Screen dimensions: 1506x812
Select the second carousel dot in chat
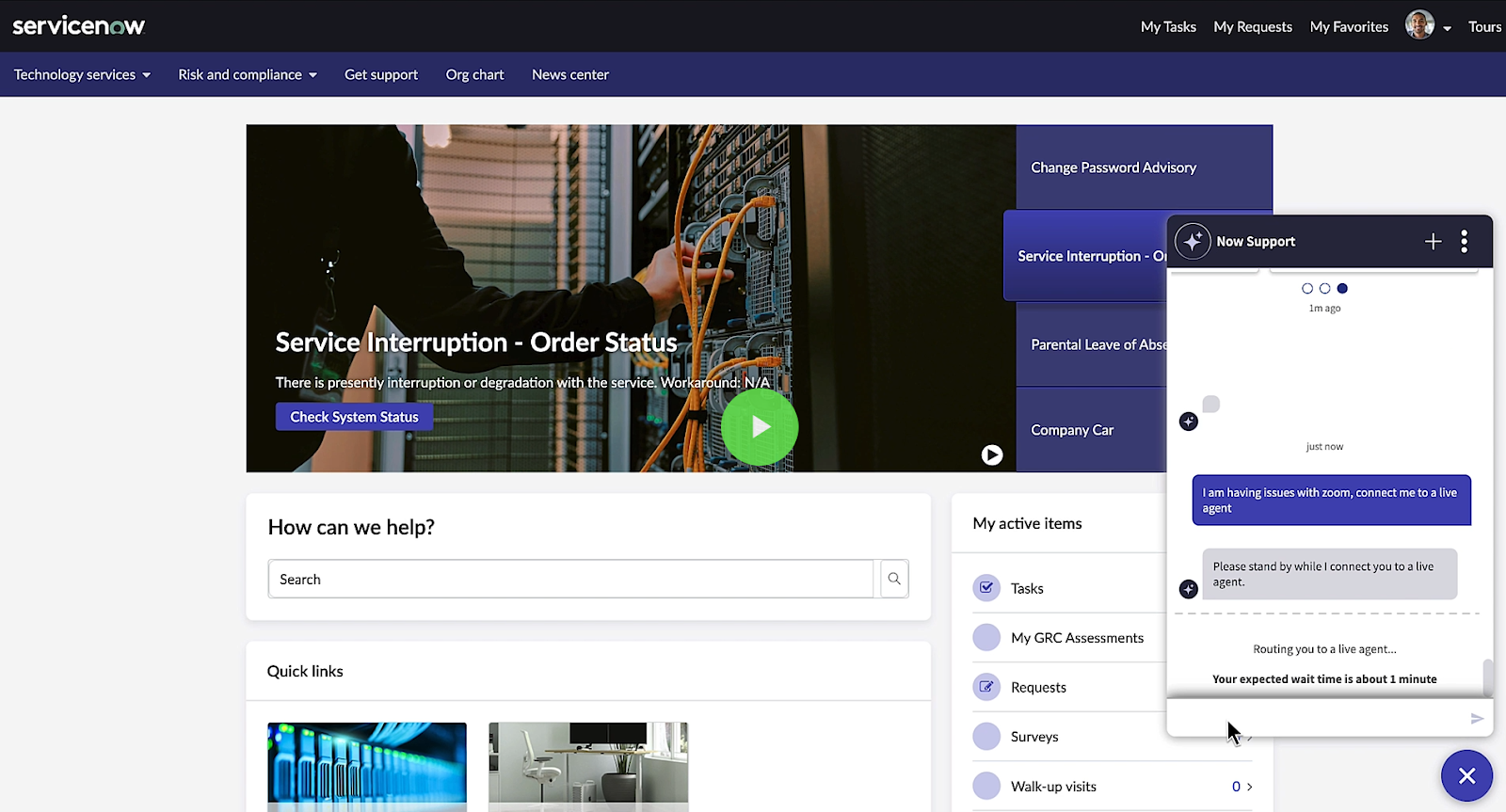point(1325,289)
